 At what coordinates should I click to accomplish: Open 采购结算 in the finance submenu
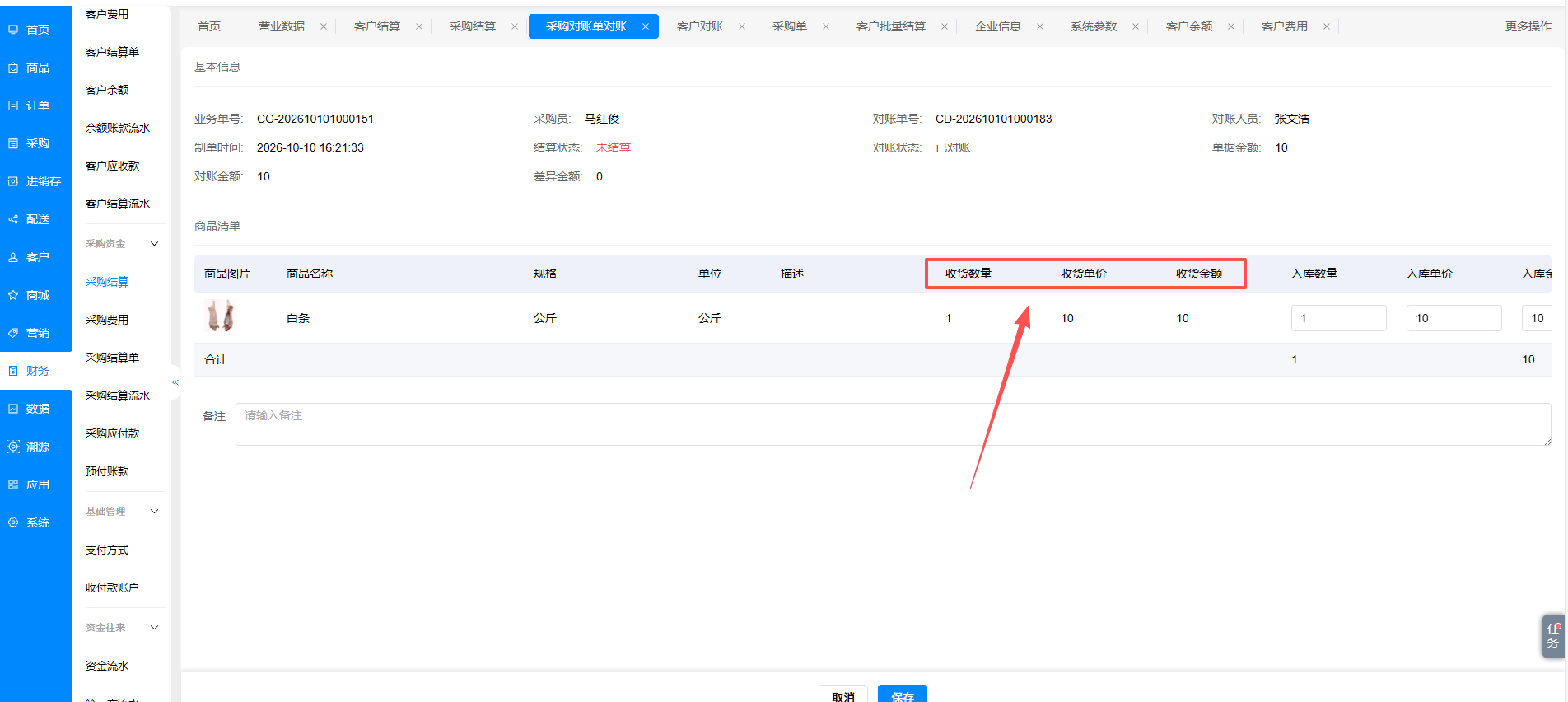tap(107, 282)
